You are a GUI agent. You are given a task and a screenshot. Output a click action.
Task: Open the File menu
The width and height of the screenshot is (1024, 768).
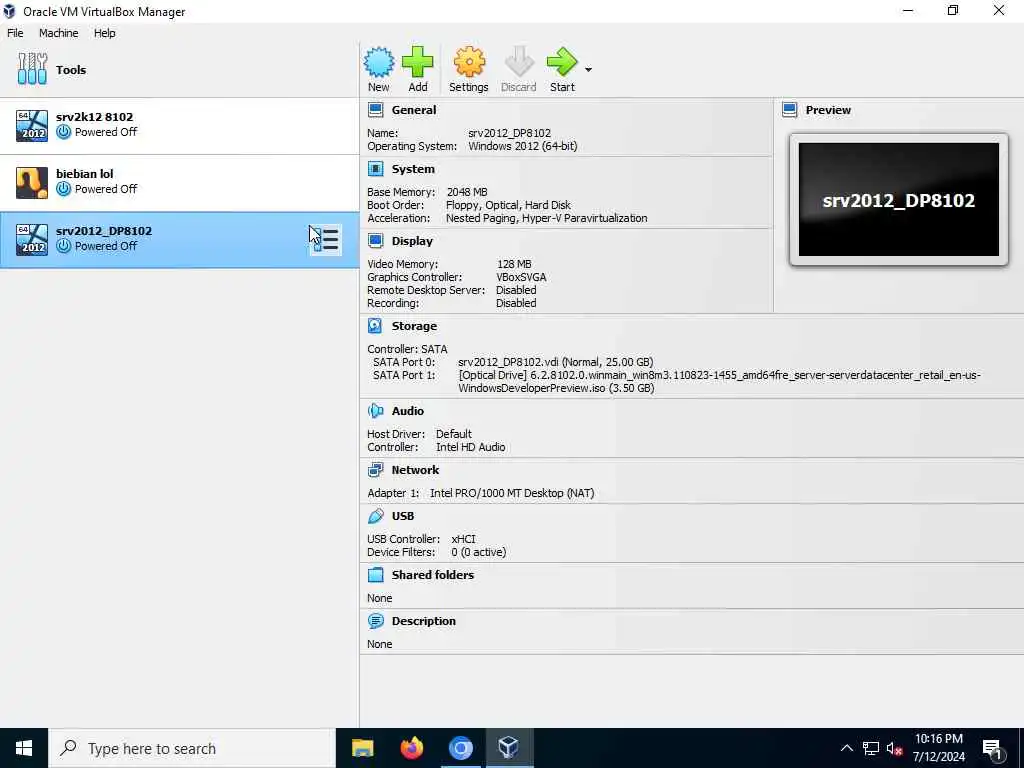coord(15,33)
